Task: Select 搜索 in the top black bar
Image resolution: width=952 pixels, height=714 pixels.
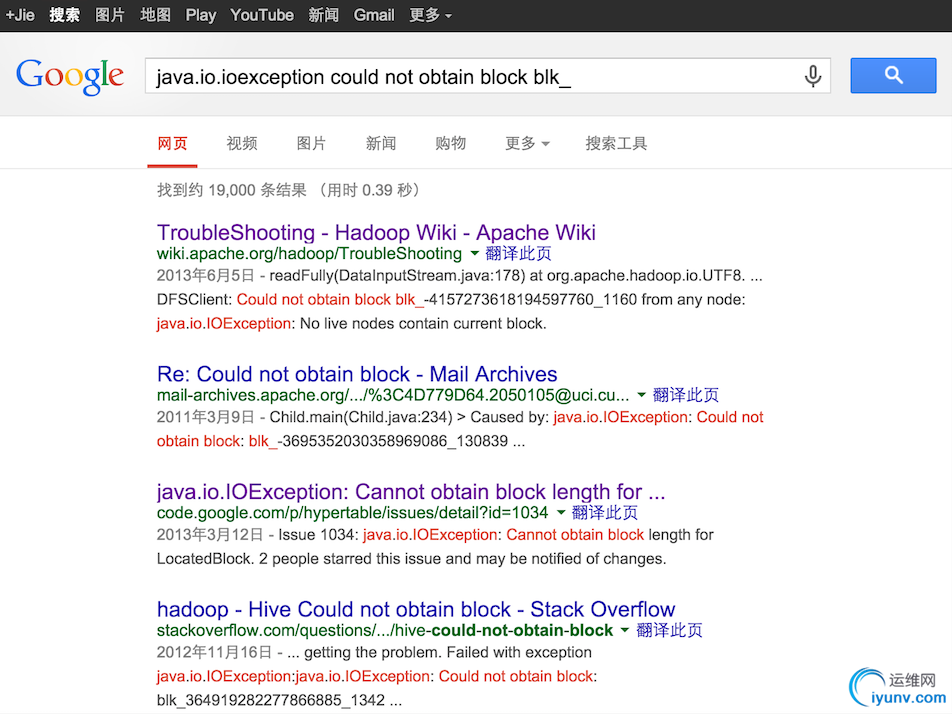Action: (x=64, y=15)
